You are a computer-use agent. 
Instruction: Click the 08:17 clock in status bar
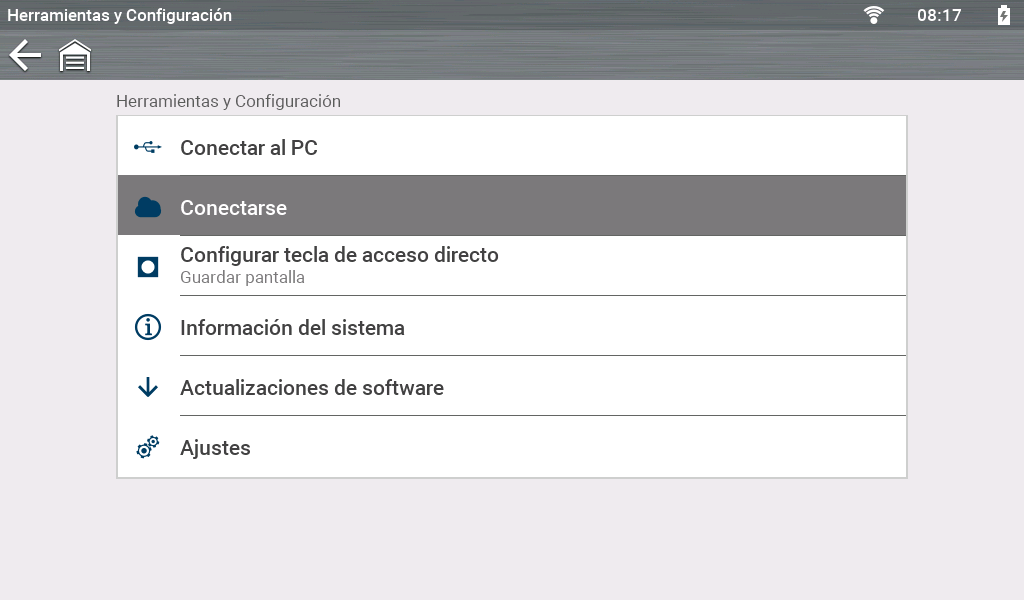point(939,15)
